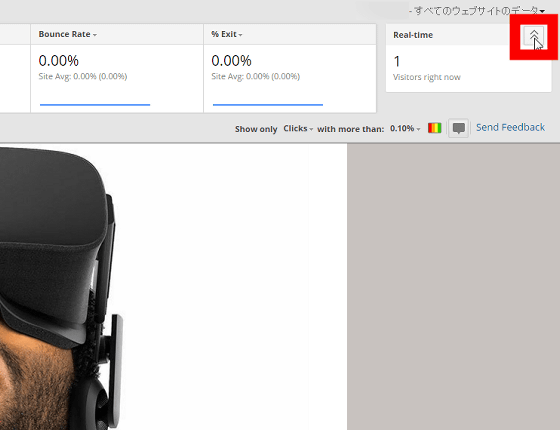Click the % Exit 0.00% value
The image size is (560, 430).
231,61
